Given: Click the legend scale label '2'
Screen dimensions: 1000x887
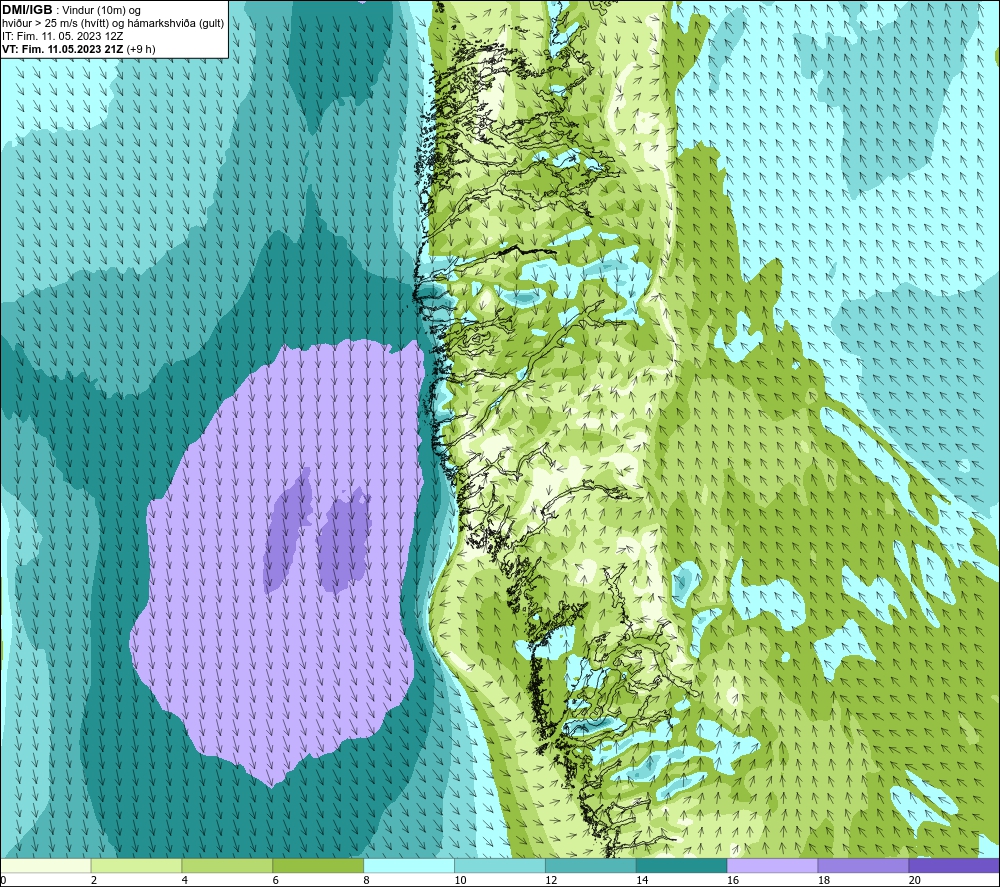Looking at the screenshot, I should coord(94,880).
